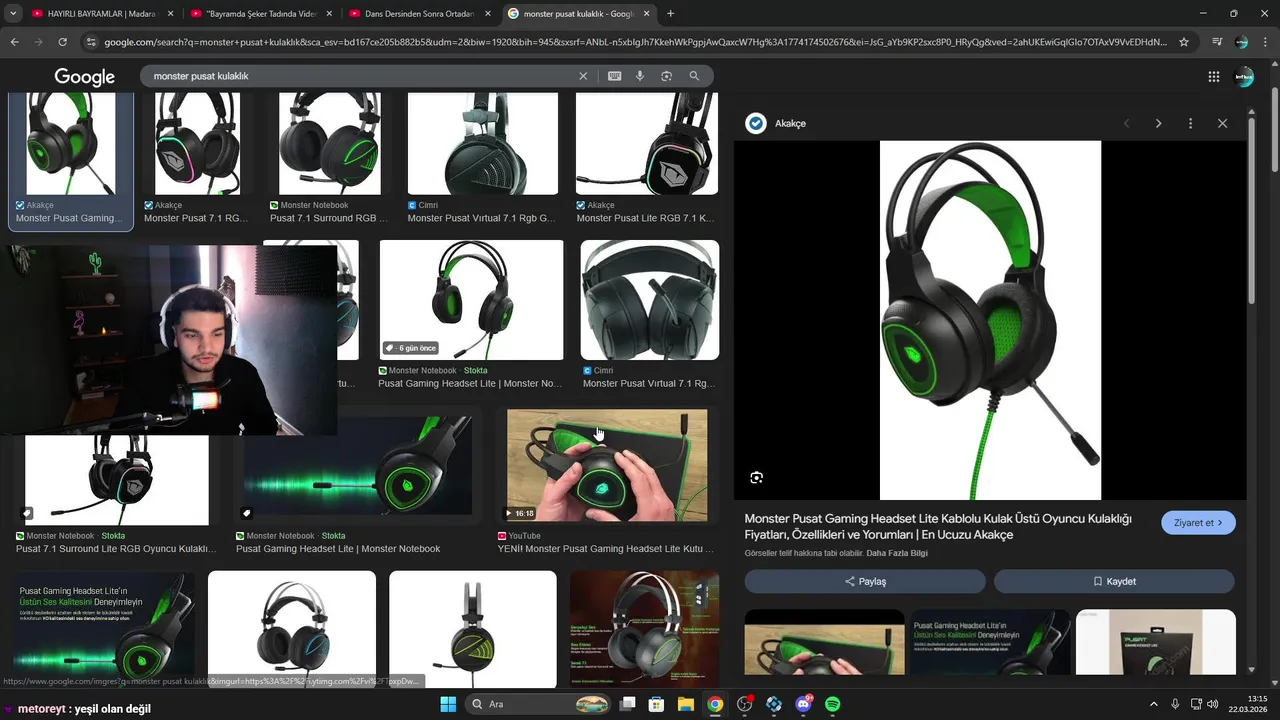
Task: Open the tab search dropdown arrow
Action: [x=12, y=14]
